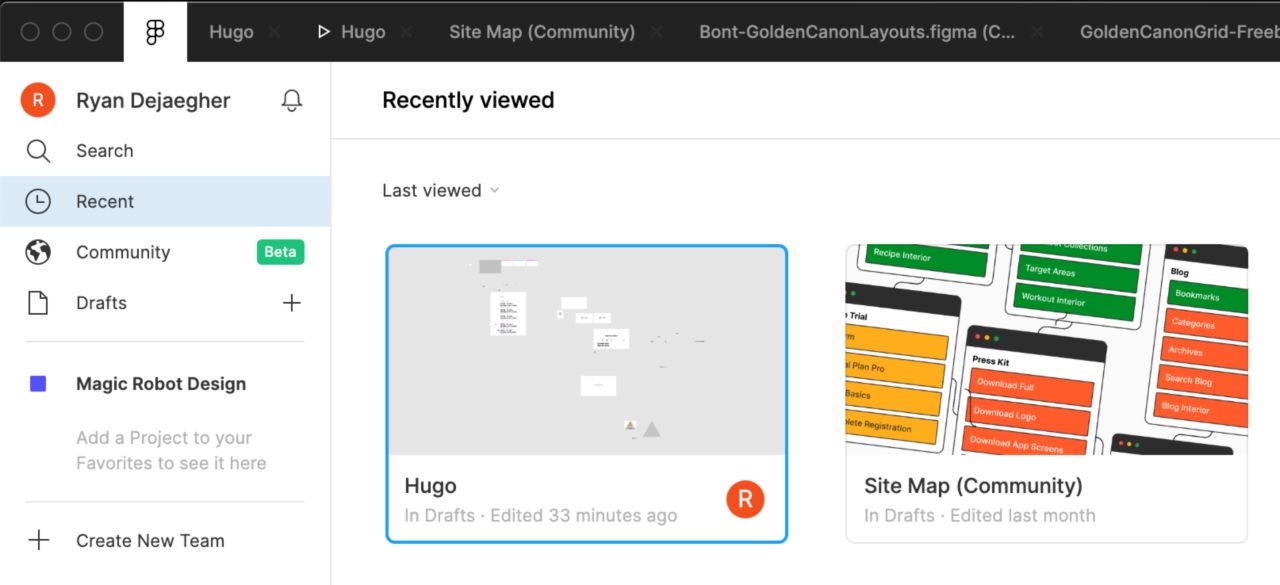The height and width of the screenshot is (585, 1280).
Task: Select Create New Team
Action: (150, 541)
